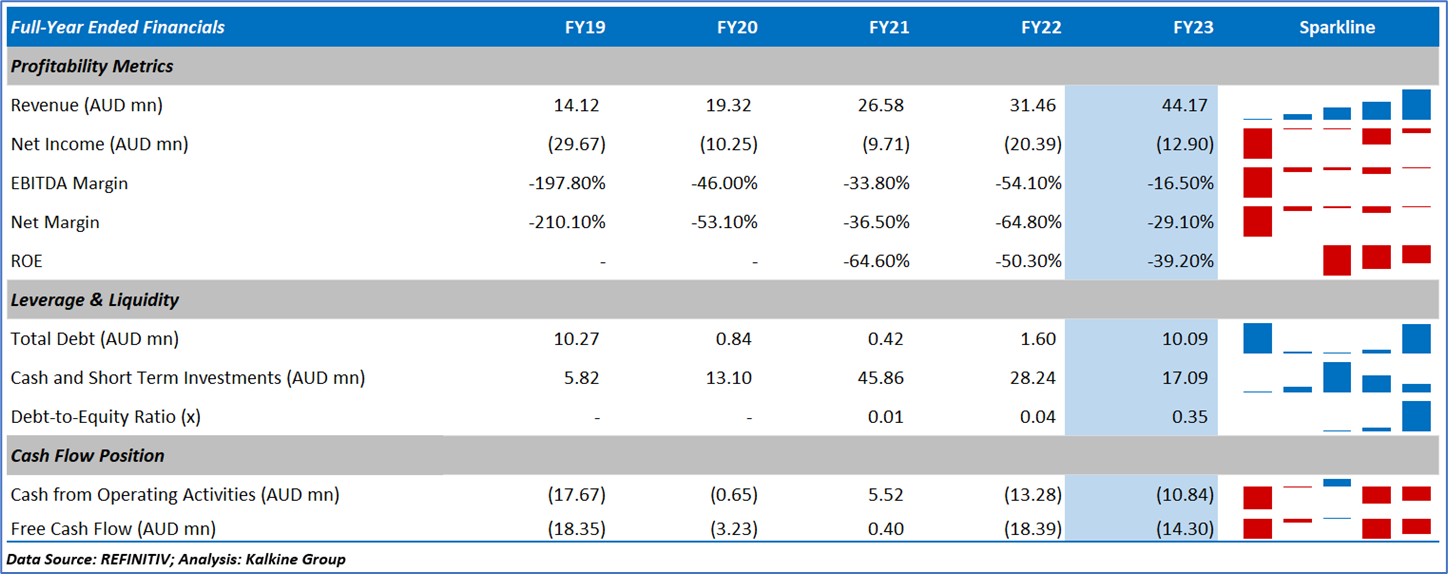Click the Revenue sparkline chart
1448x574 pixels.
coord(1336,106)
